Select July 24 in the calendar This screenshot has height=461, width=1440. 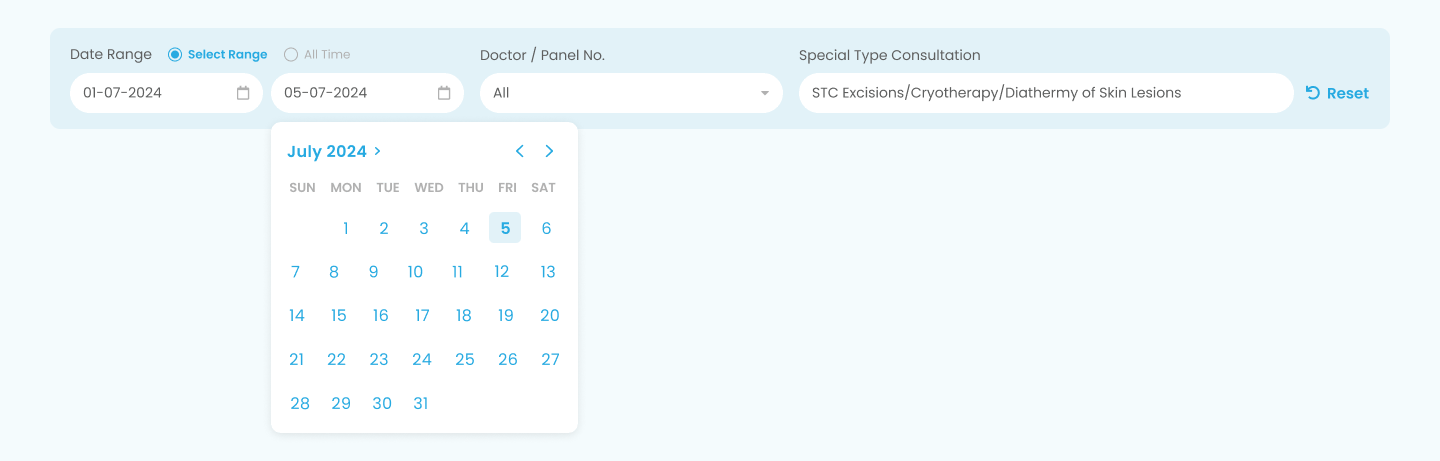coord(422,360)
